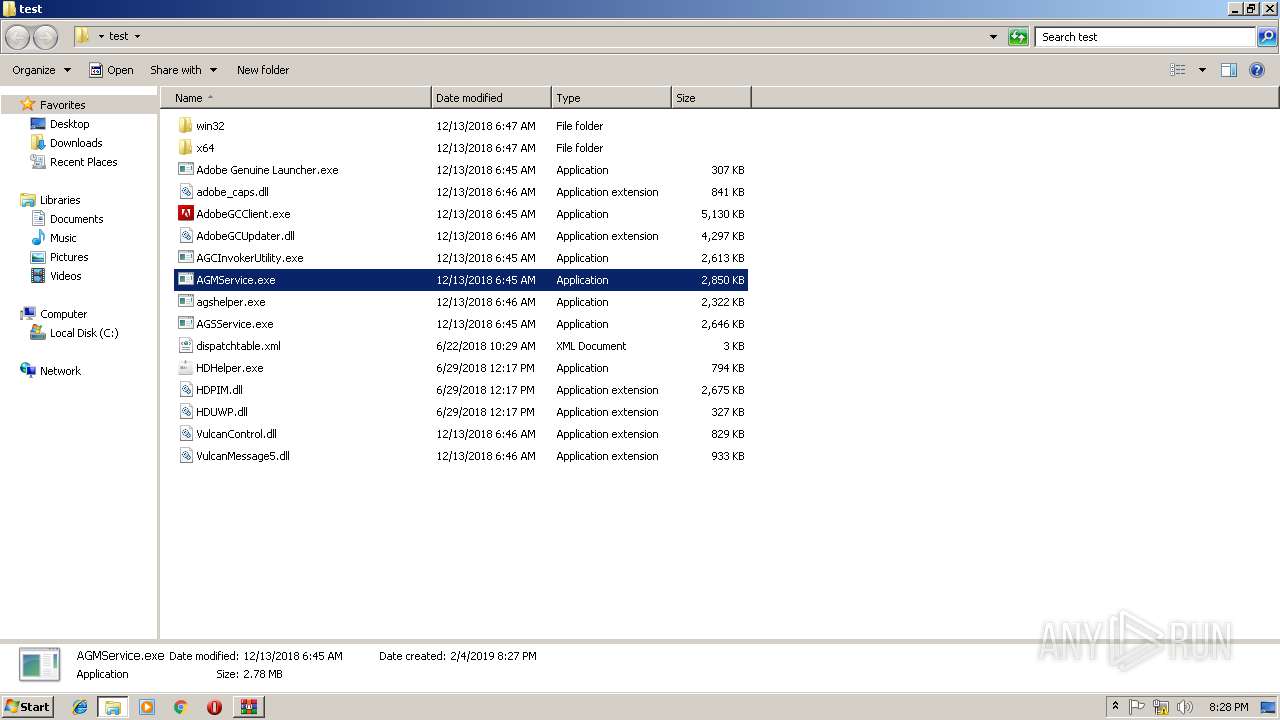
Task: Change the view layout icon
Action: pos(1178,70)
